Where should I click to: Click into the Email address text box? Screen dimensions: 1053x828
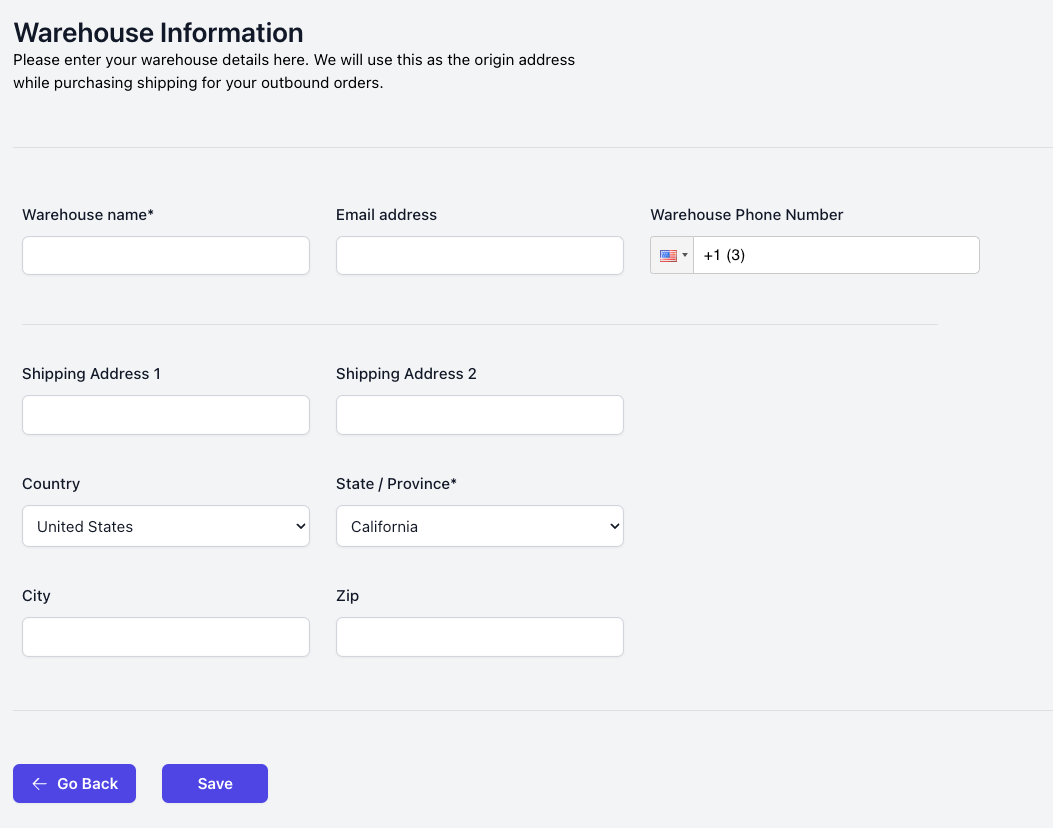coord(480,256)
